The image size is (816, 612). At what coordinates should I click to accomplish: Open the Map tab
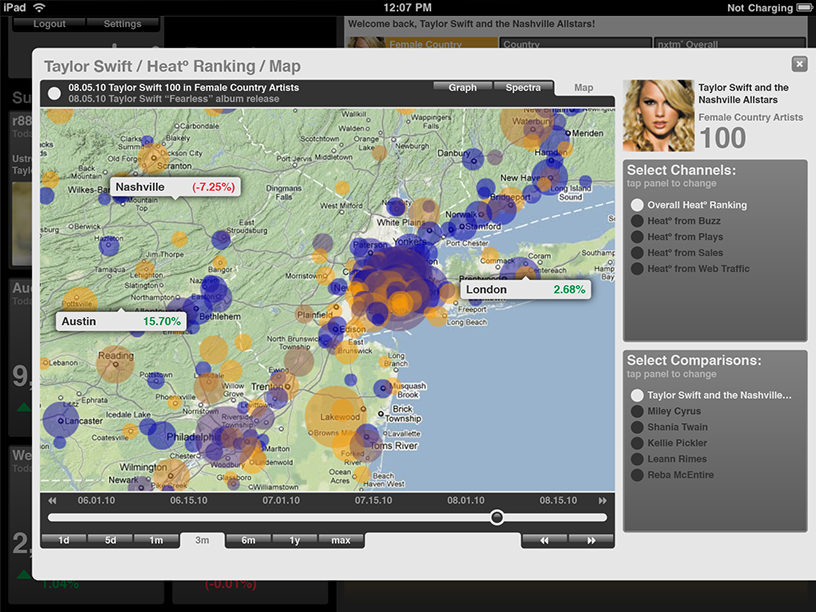[x=584, y=88]
